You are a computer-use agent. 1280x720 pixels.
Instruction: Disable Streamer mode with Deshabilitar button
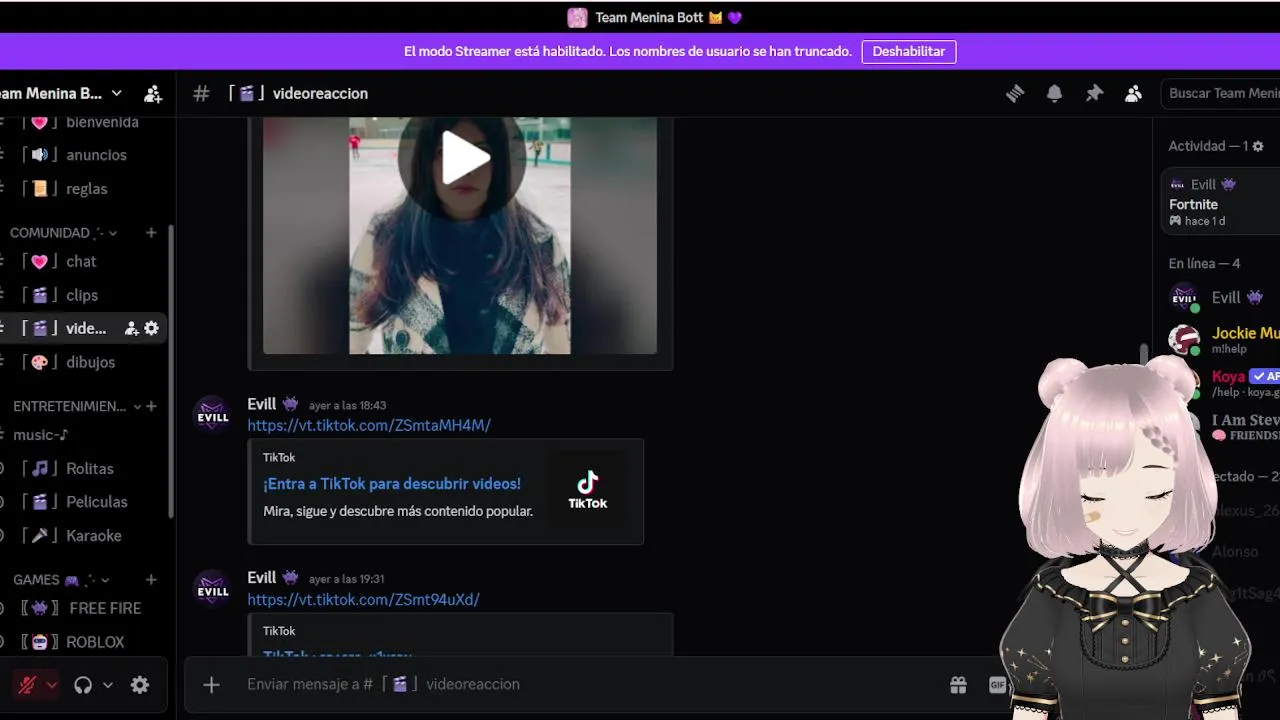[x=908, y=51]
